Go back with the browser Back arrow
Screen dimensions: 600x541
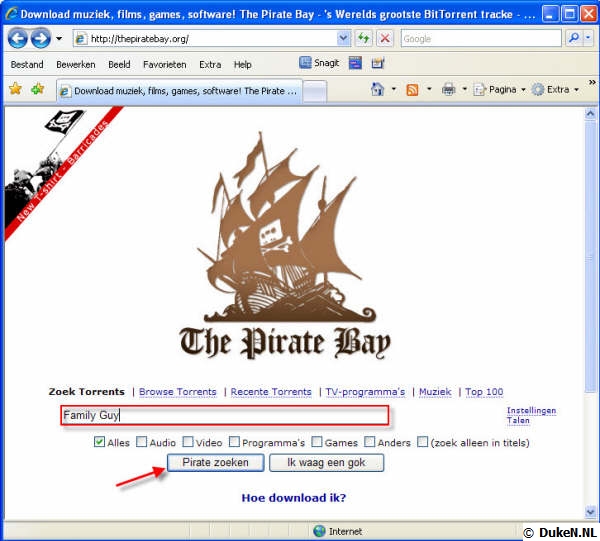coord(17,39)
